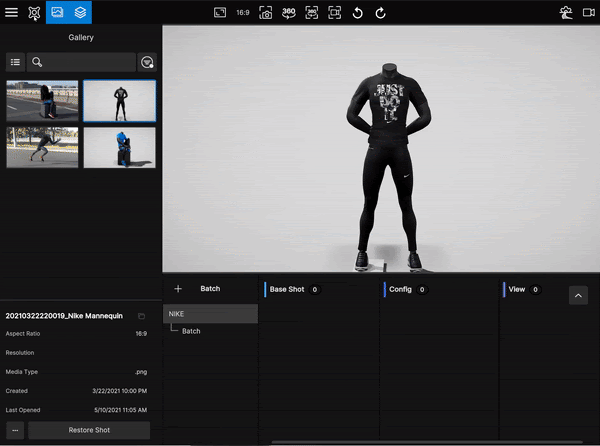Click the Aspect Ratio 16:9 value
600x446 pixels.
click(141, 334)
